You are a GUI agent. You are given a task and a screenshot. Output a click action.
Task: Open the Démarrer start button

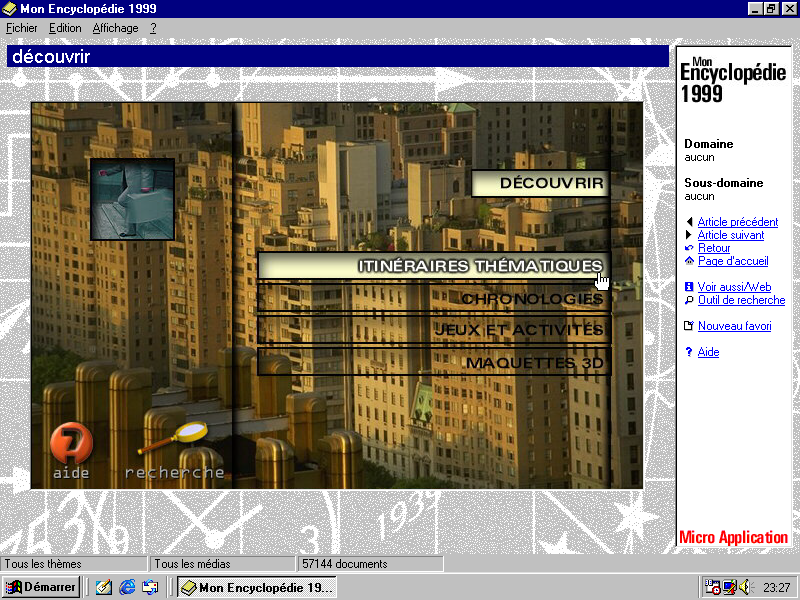pos(41,587)
